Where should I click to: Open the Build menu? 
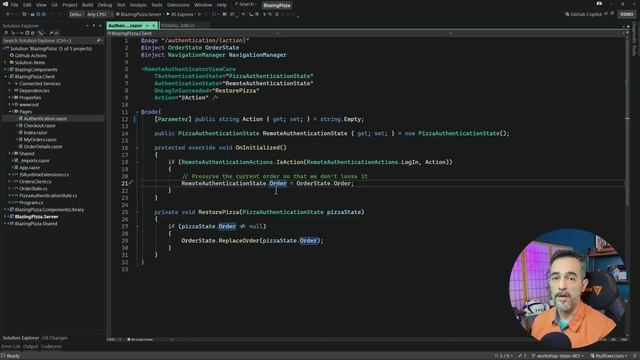[x=87, y=5]
